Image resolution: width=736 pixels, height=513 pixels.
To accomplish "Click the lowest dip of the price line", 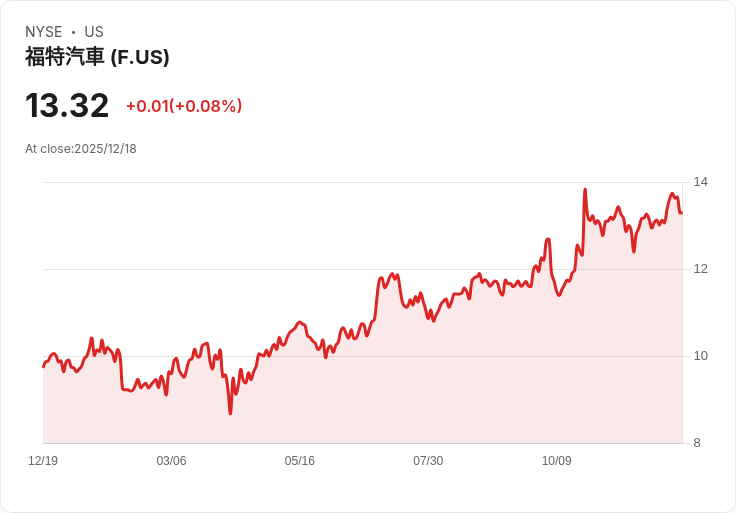I will 230,412.
